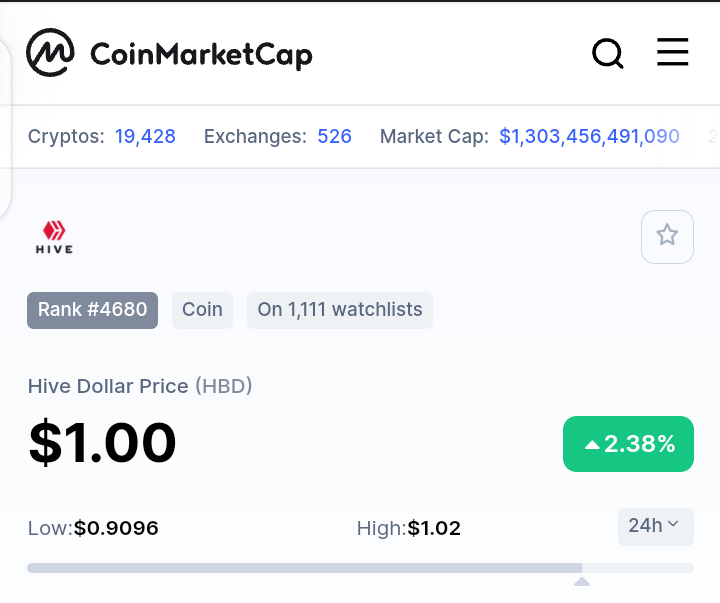
Task: Add Hive Dollar to watchlist star
Action: [x=667, y=237]
